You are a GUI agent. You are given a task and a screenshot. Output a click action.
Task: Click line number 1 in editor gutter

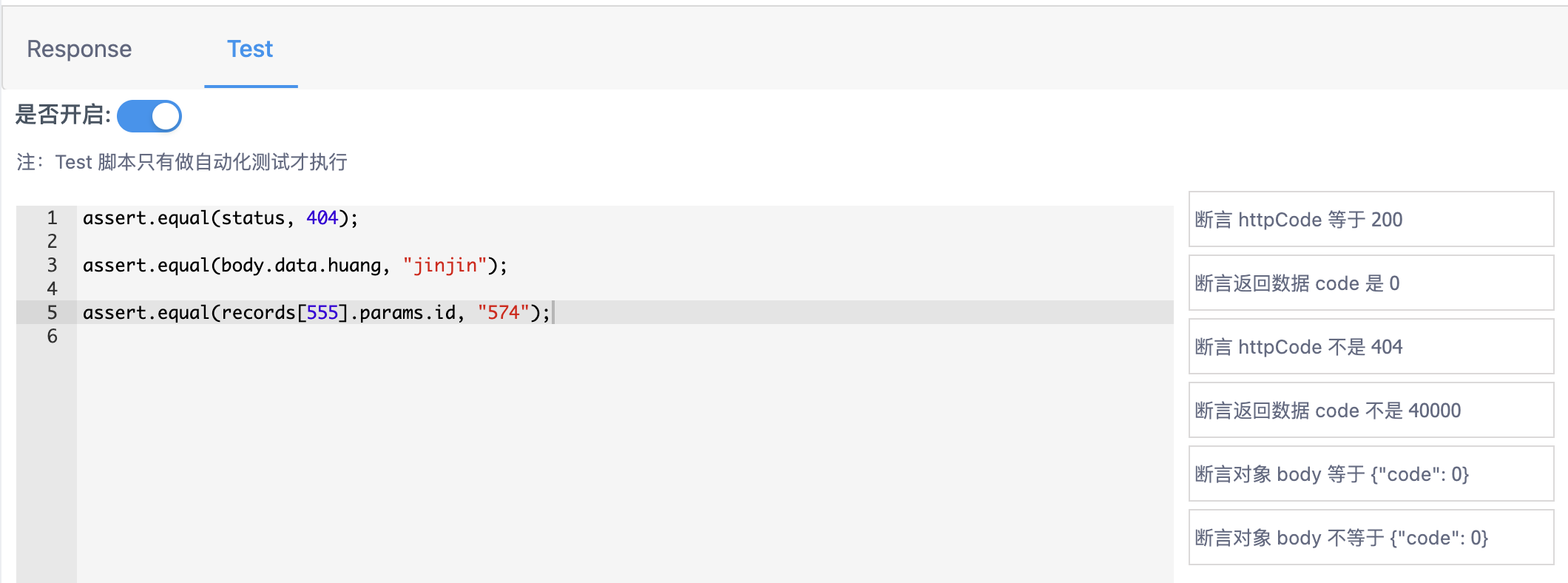coord(52,218)
